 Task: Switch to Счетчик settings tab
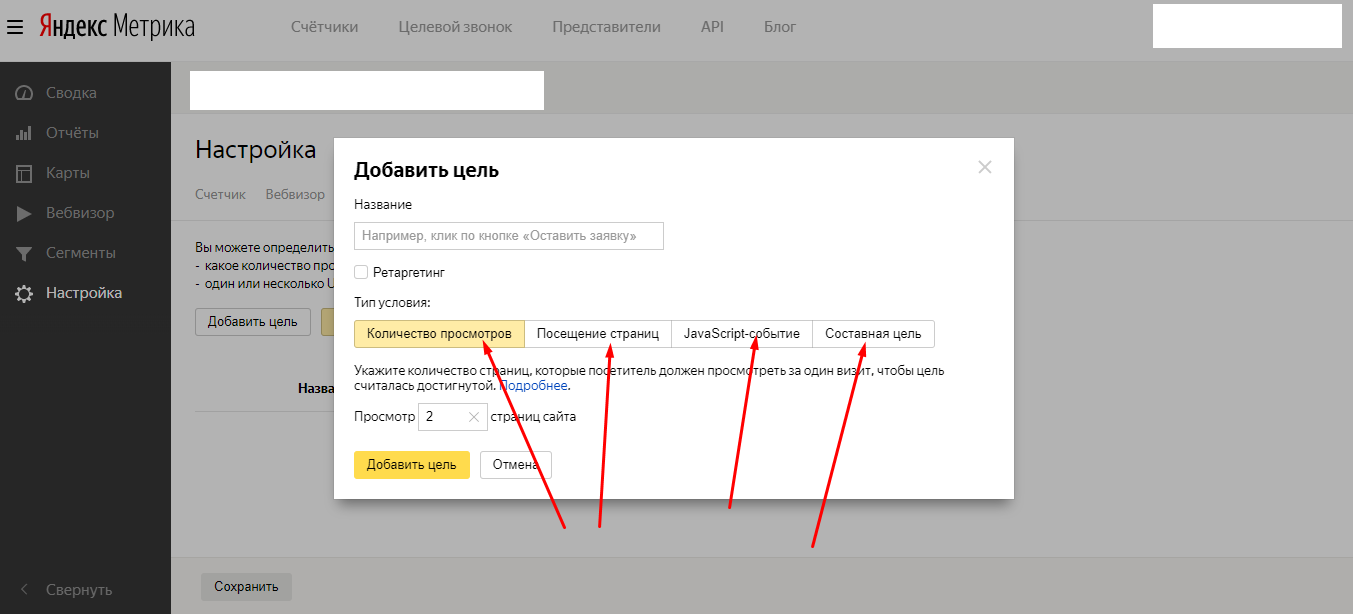[220, 194]
